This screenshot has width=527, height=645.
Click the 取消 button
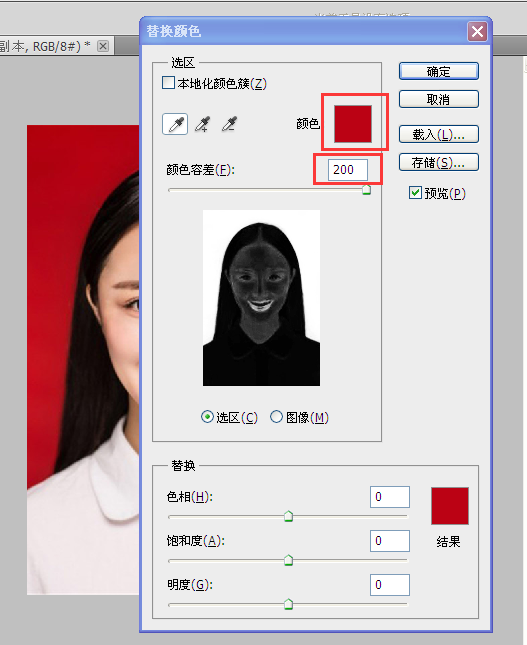pyautogui.click(x=439, y=99)
